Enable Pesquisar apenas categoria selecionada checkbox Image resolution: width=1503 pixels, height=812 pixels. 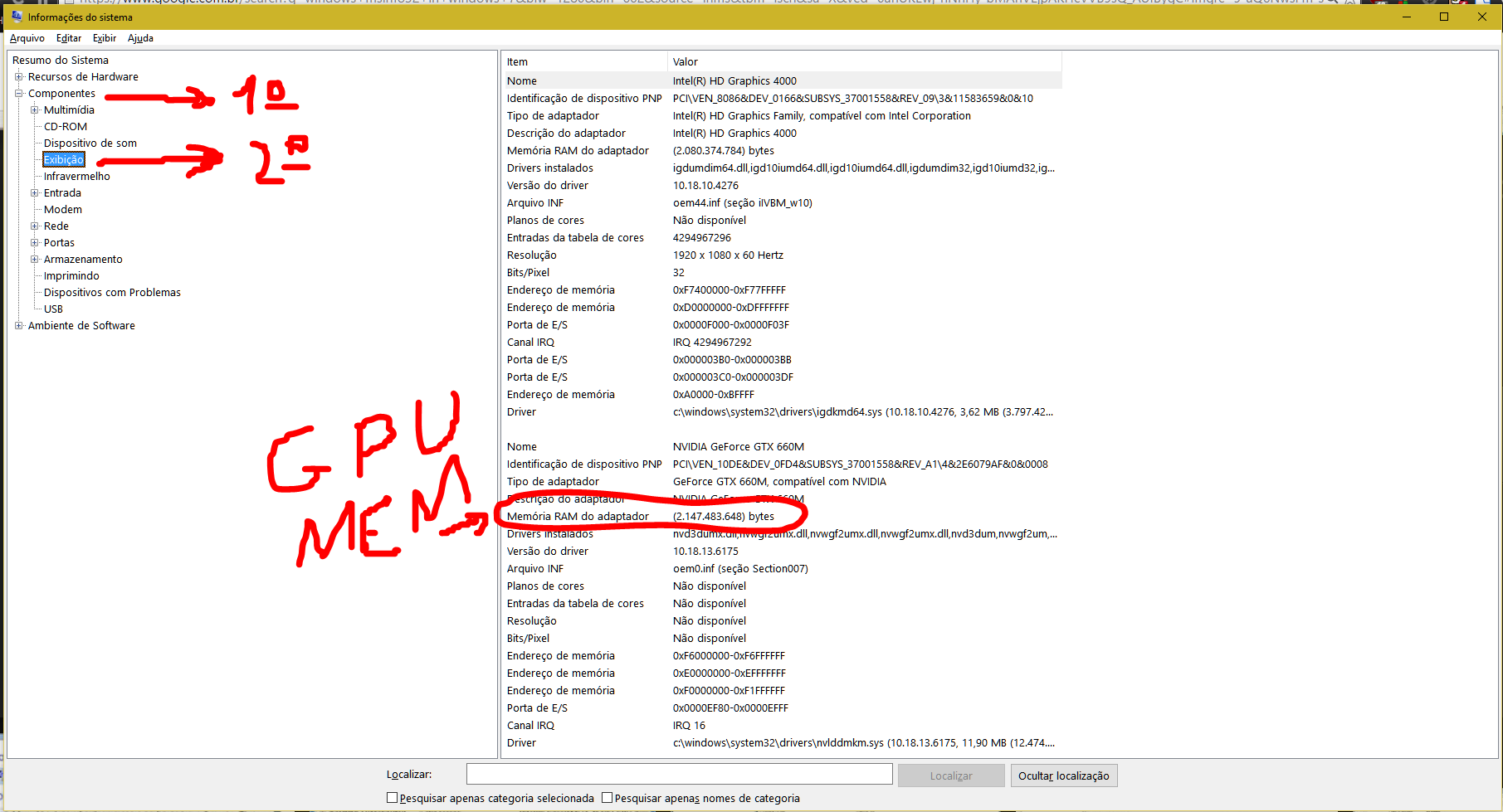click(x=393, y=798)
